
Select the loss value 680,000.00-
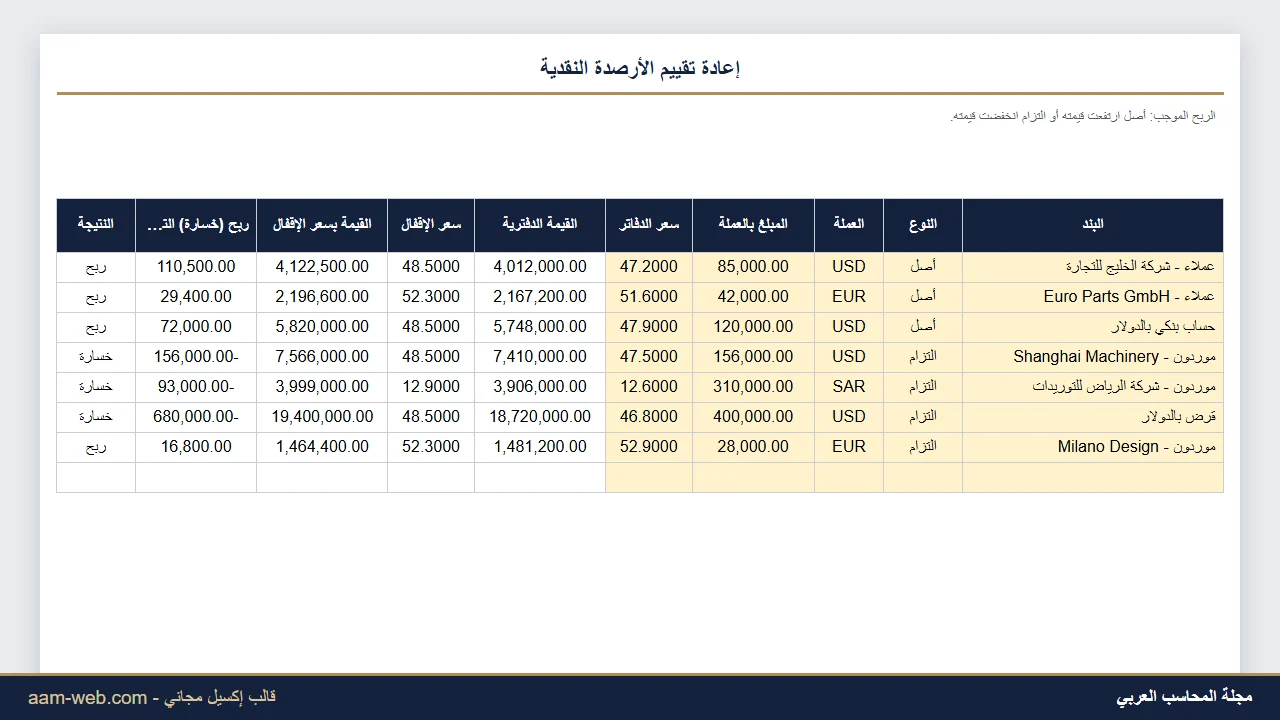click(x=196, y=417)
